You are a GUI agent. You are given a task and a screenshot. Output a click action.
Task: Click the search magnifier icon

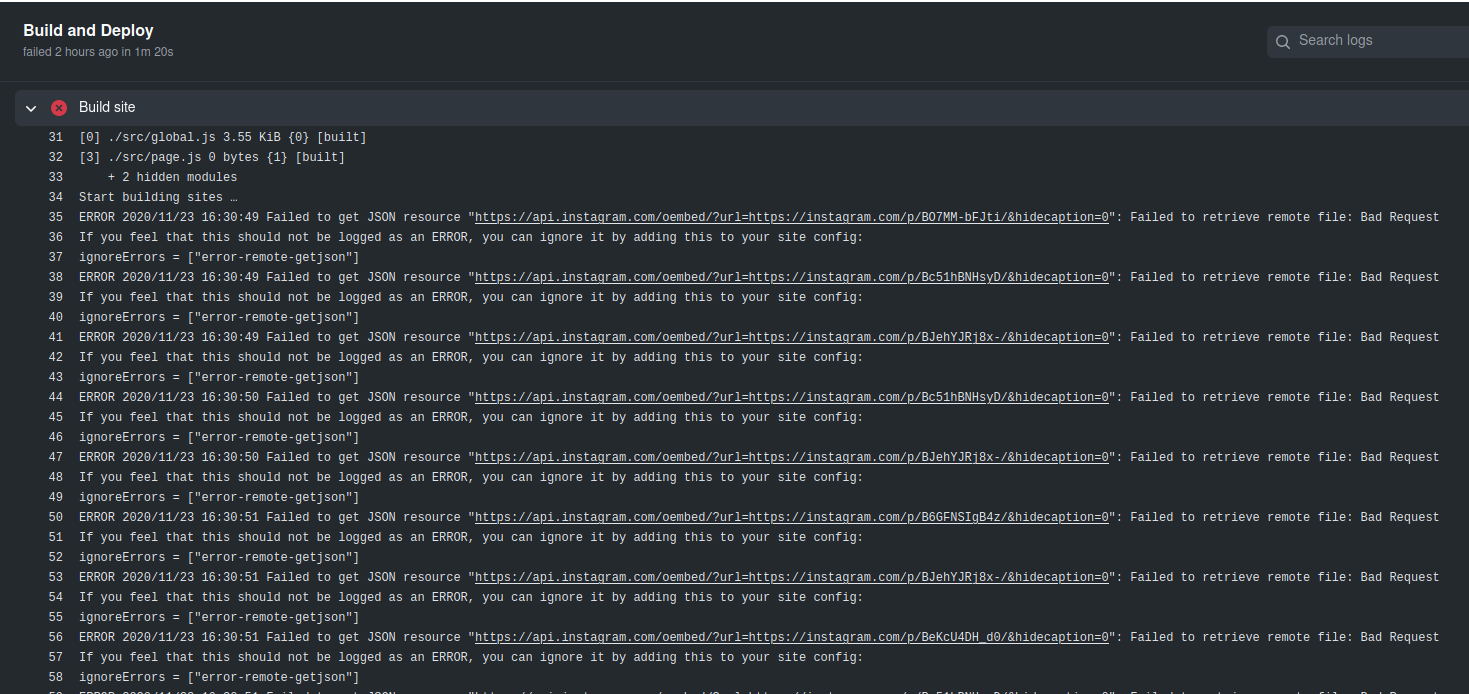1283,42
